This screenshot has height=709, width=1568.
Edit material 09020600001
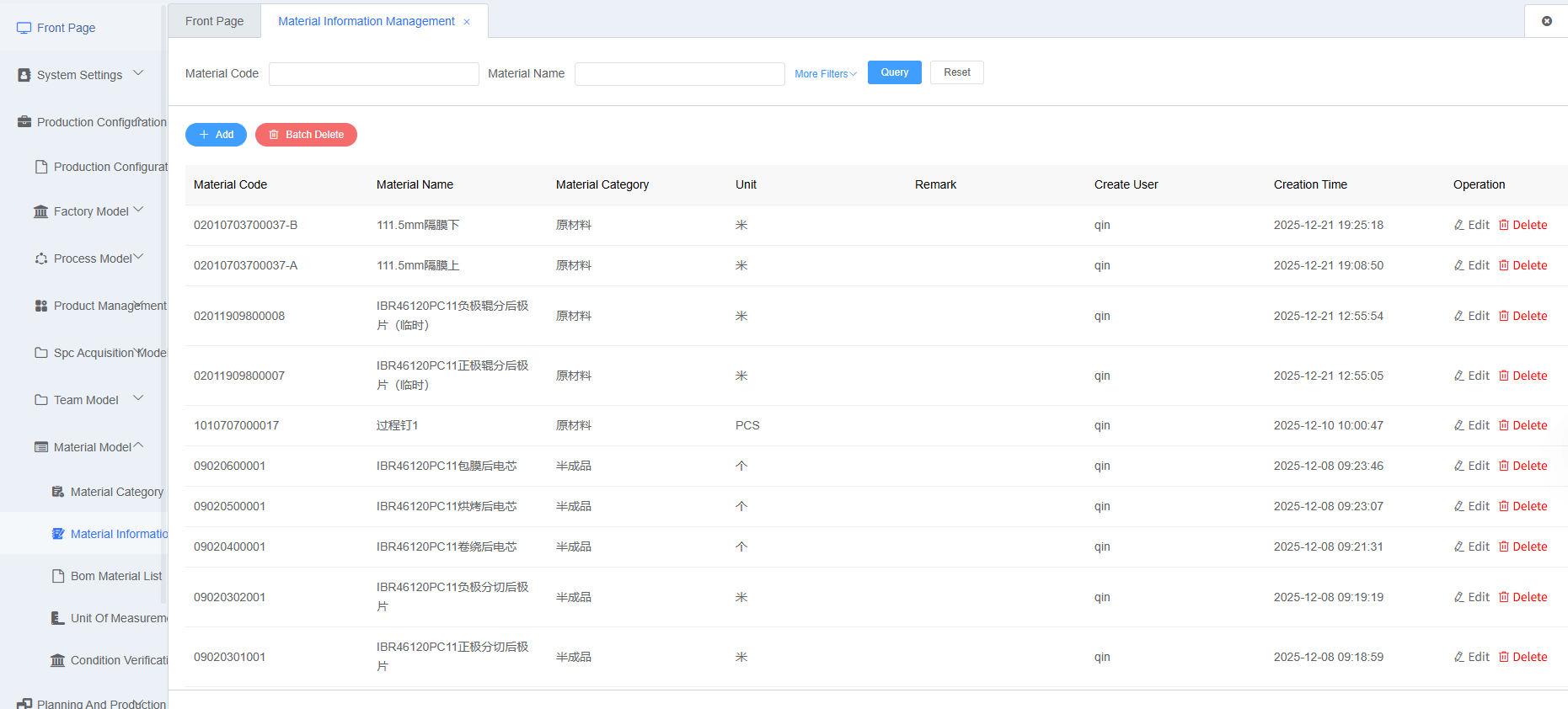[x=1471, y=466]
